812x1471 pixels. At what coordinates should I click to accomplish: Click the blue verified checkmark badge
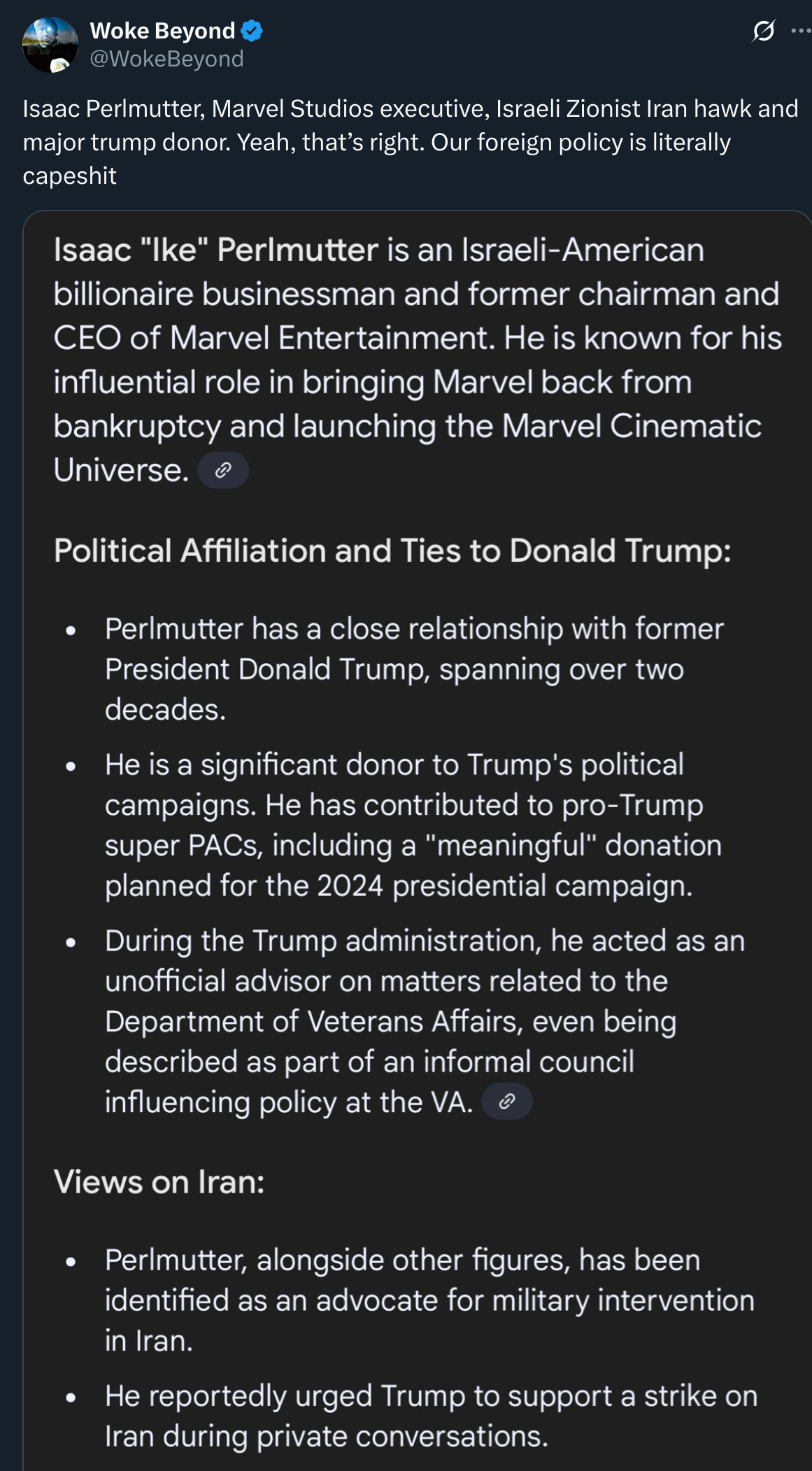[252, 31]
